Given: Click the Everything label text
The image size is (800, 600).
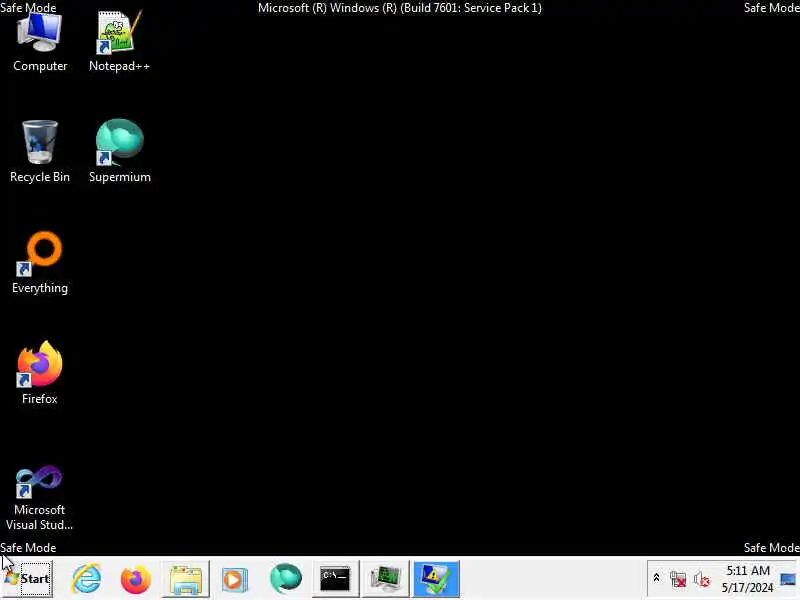Looking at the screenshot, I should tap(40, 288).
